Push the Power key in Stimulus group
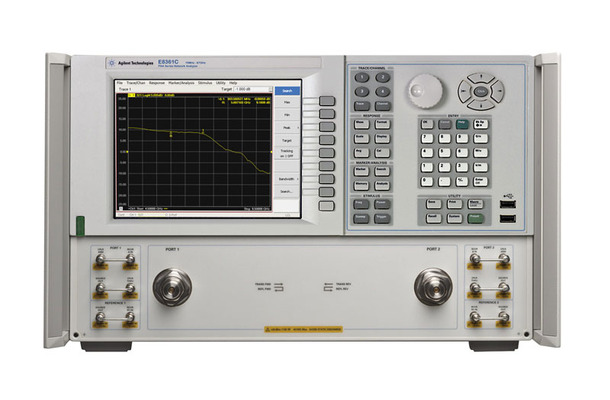 [x=382, y=204]
